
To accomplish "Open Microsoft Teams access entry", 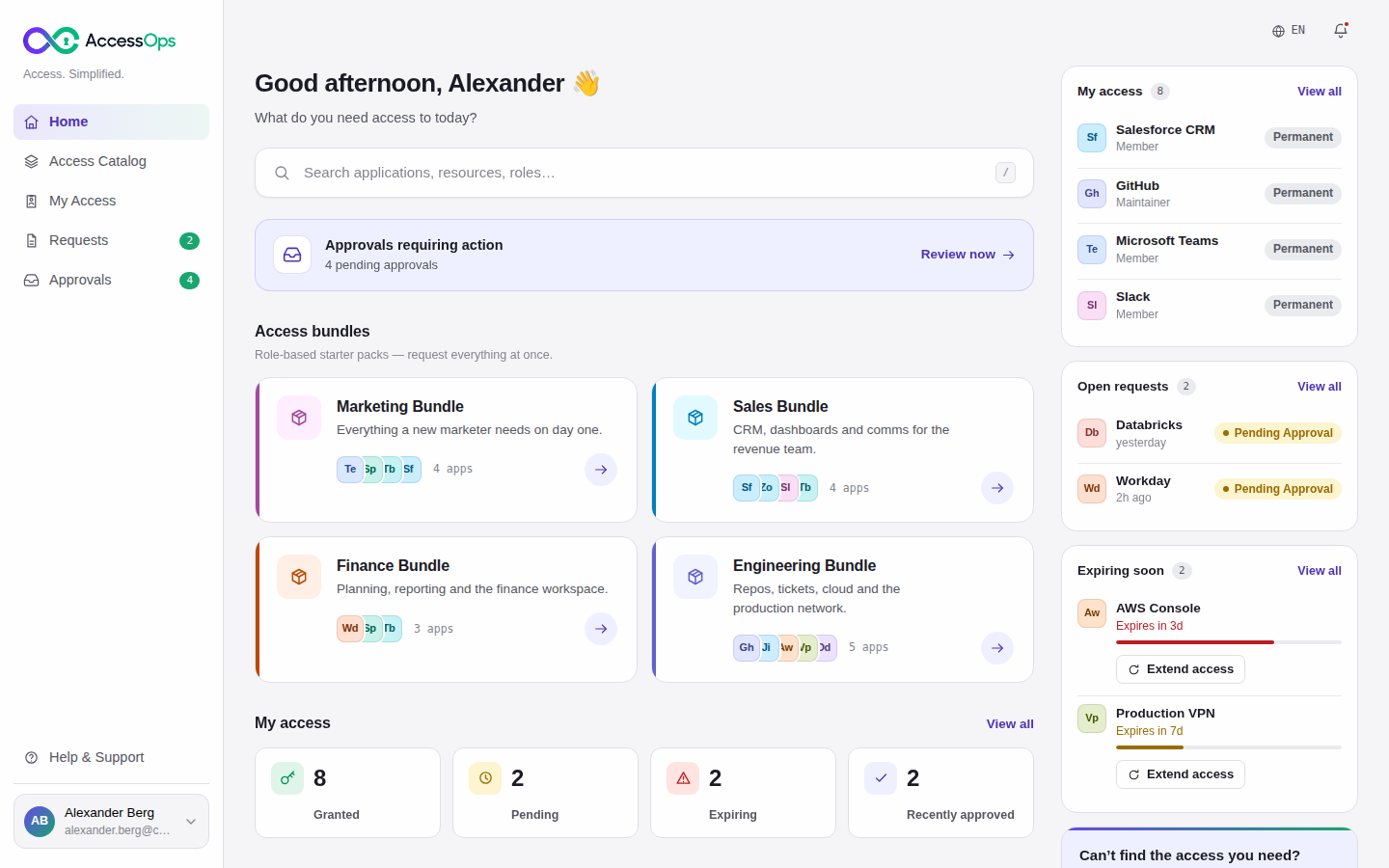I will coord(1210,250).
